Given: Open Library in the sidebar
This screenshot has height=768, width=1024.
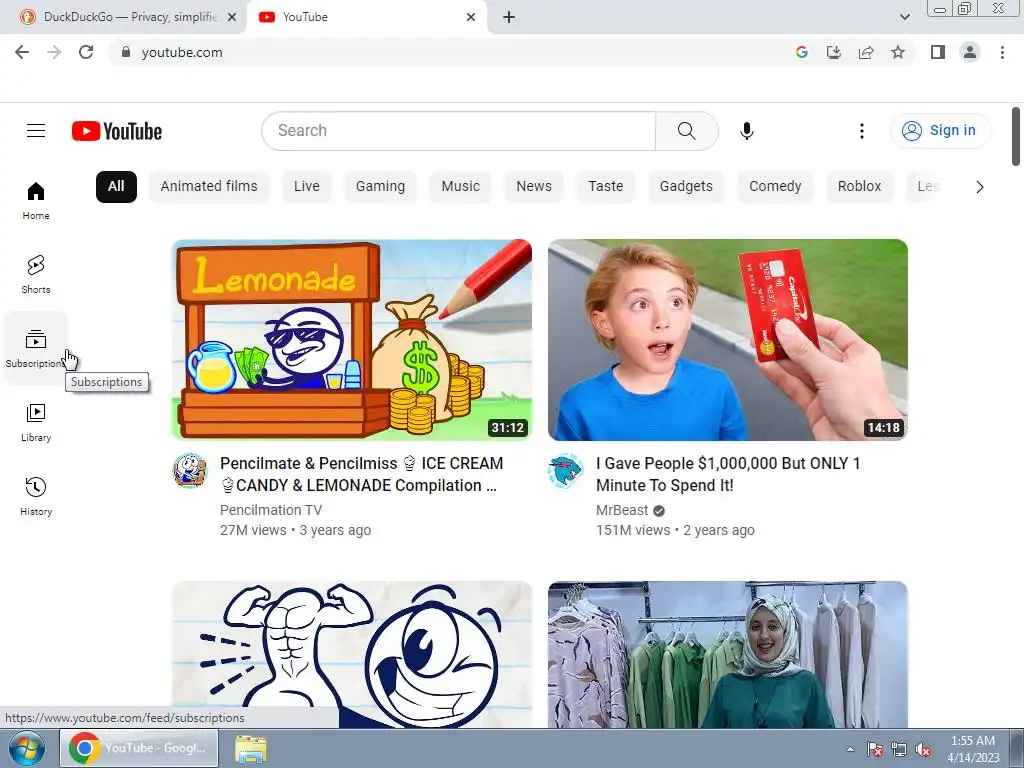Looking at the screenshot, I should coord(36,423).
